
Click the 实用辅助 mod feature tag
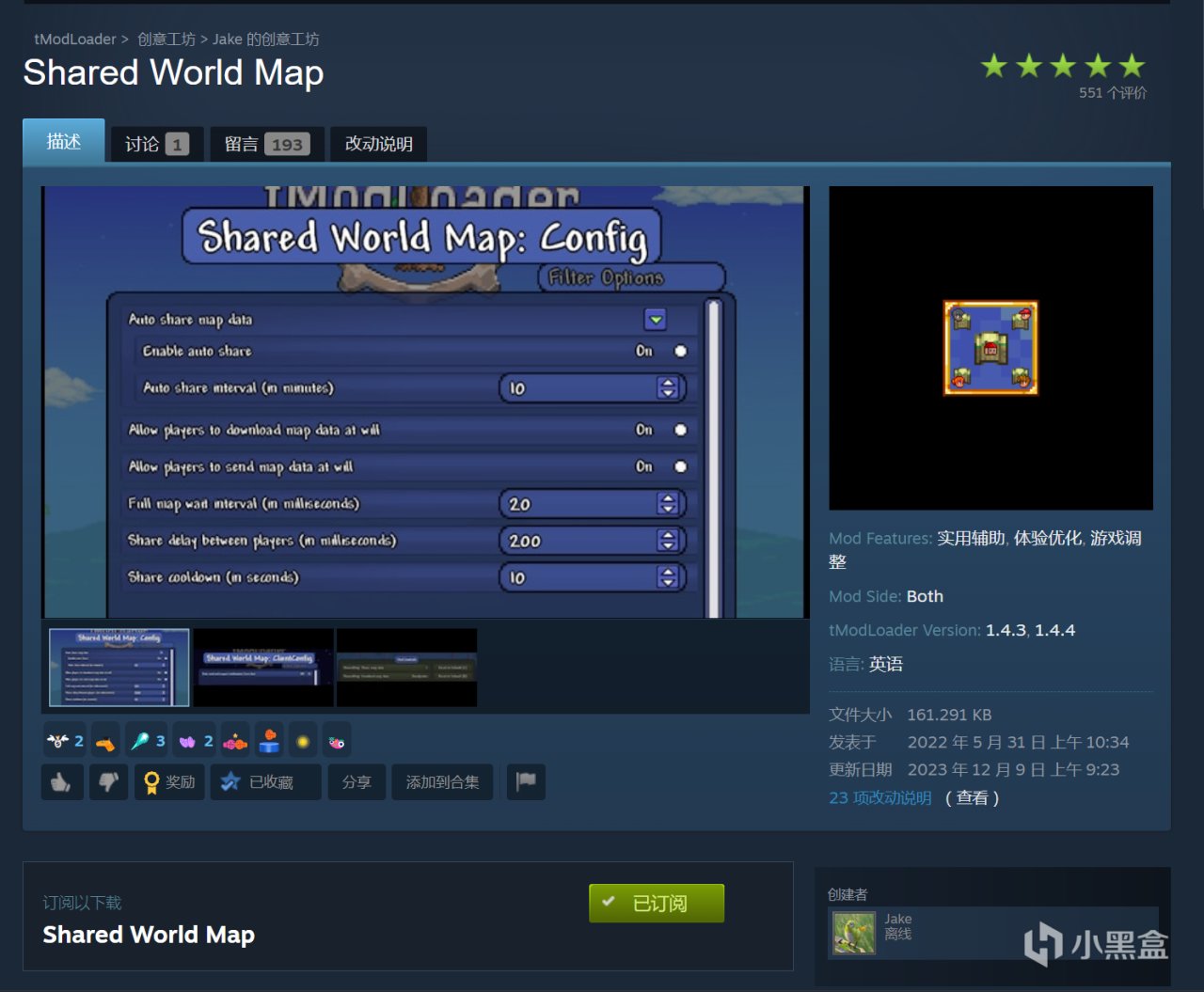(971, 538)
